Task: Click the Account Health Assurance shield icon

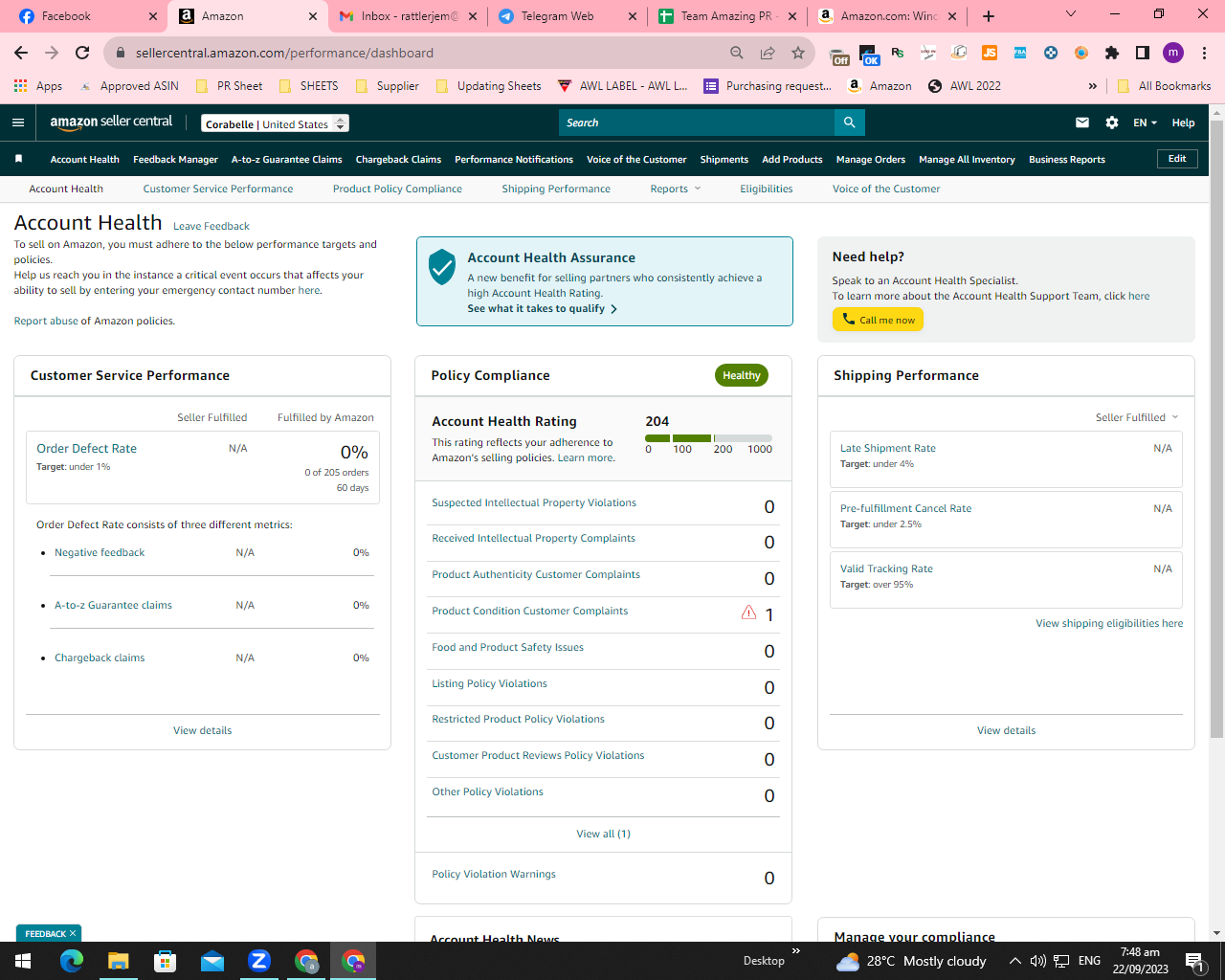Action: click(x=442, y=267)
